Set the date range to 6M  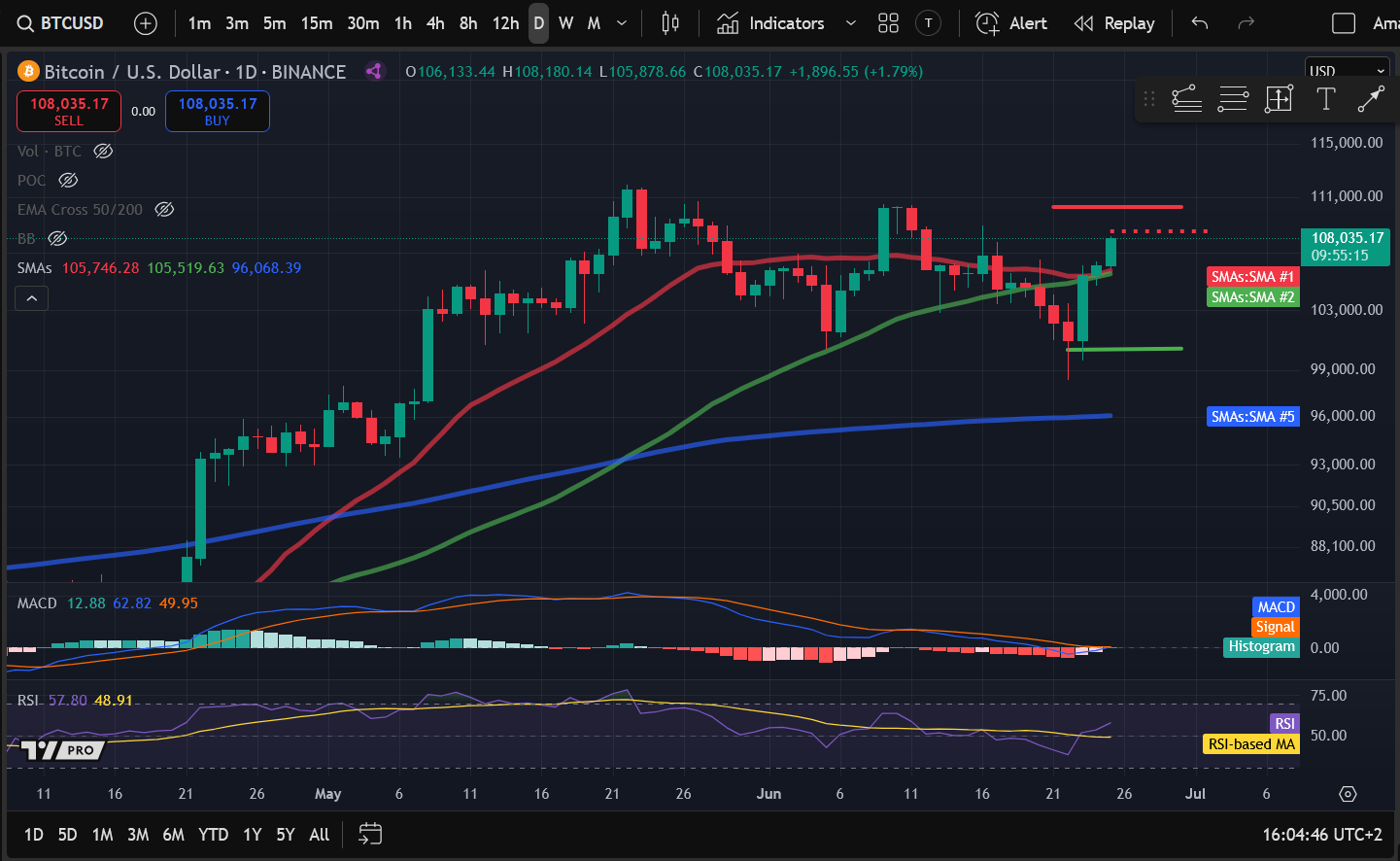tap(173, 835)
